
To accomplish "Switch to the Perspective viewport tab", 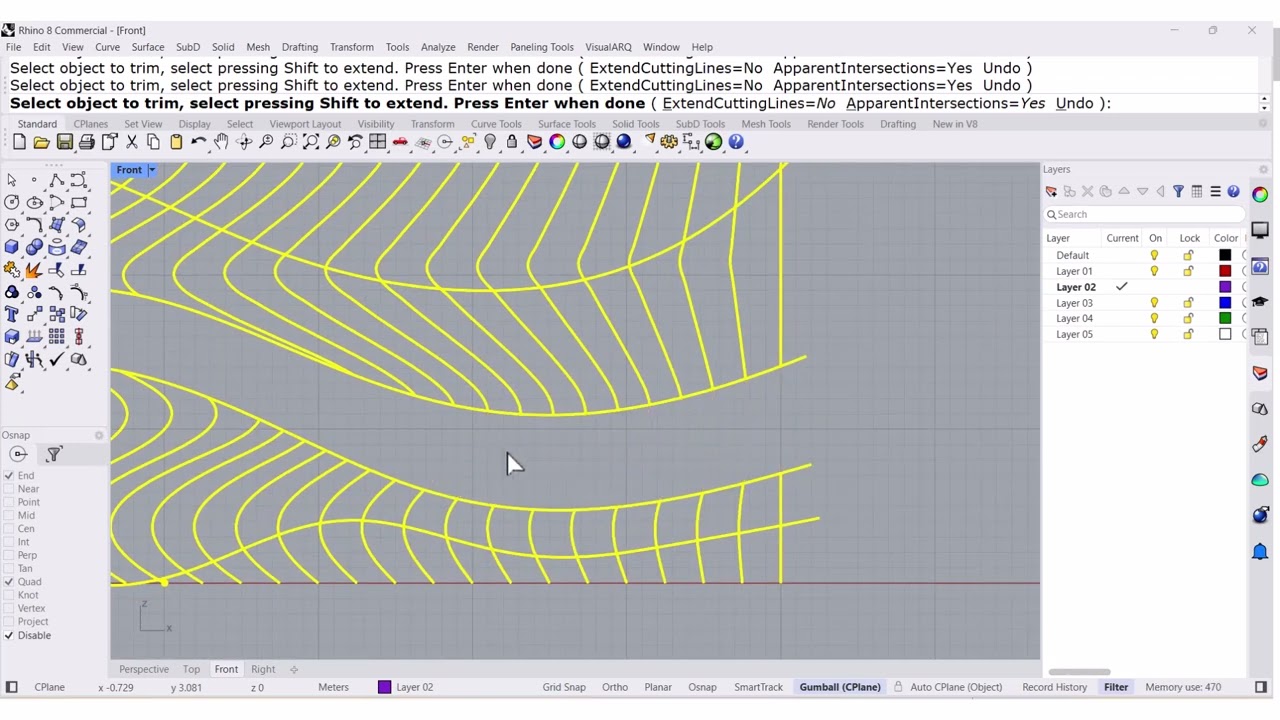I will click(x=144, y=670).
